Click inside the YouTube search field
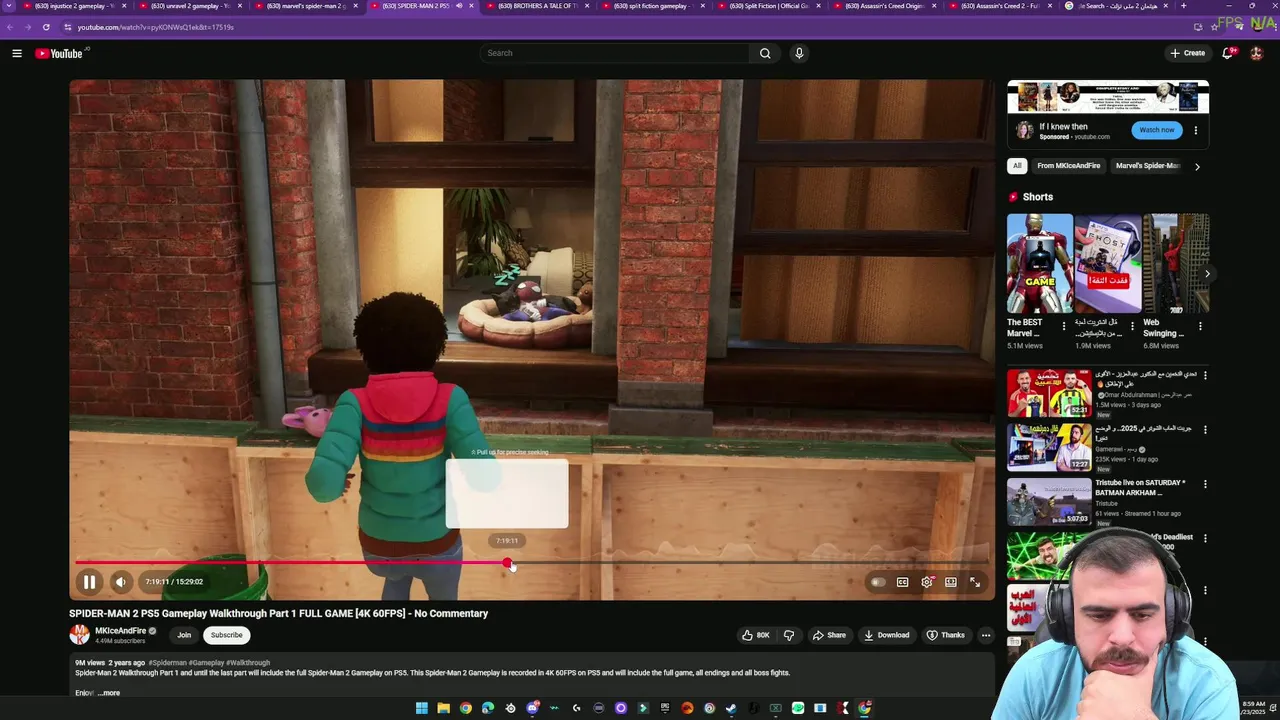This screenshot has width=1280, height=720. 615,53
